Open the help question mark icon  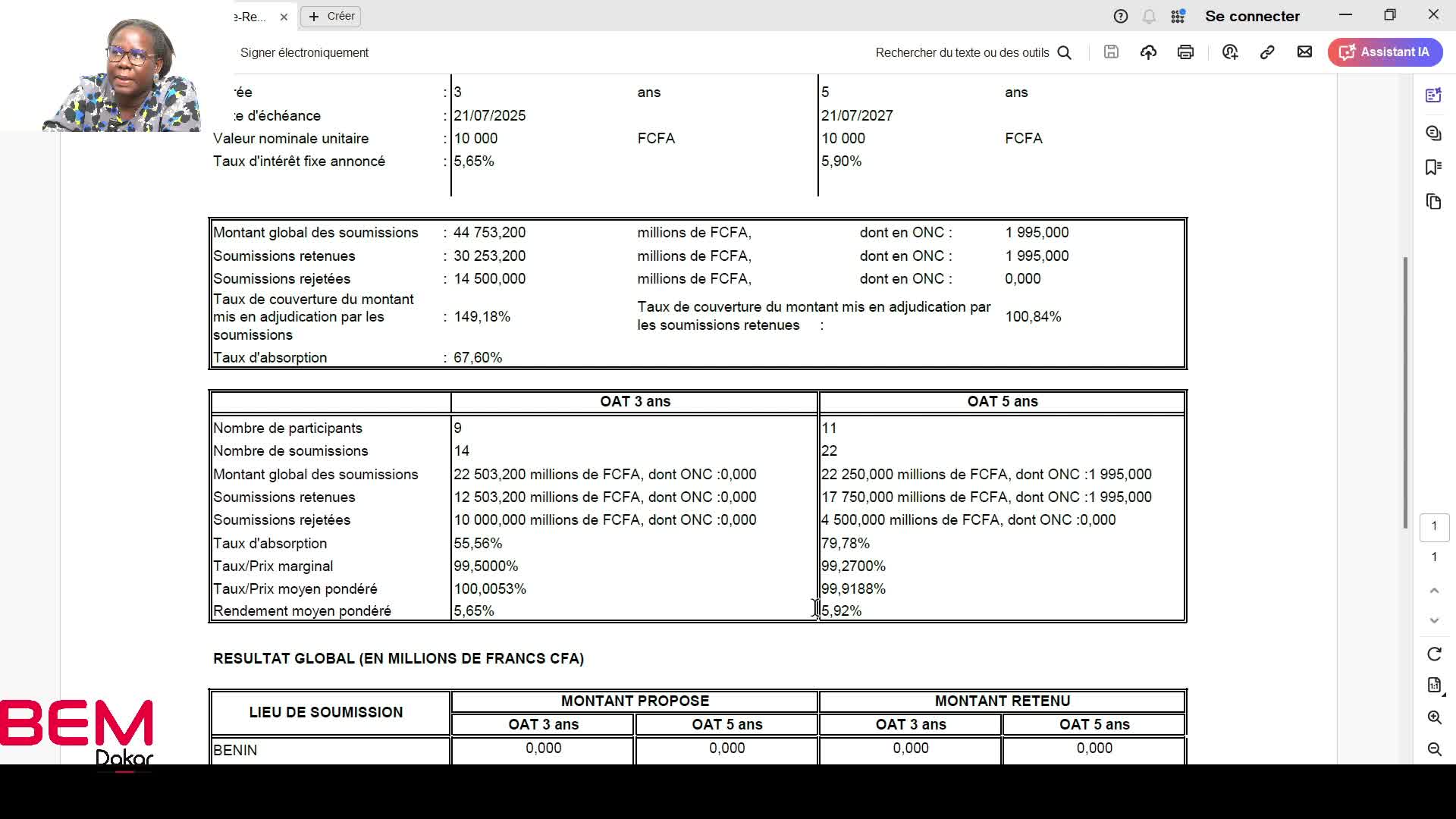[x=1120, y=16]
